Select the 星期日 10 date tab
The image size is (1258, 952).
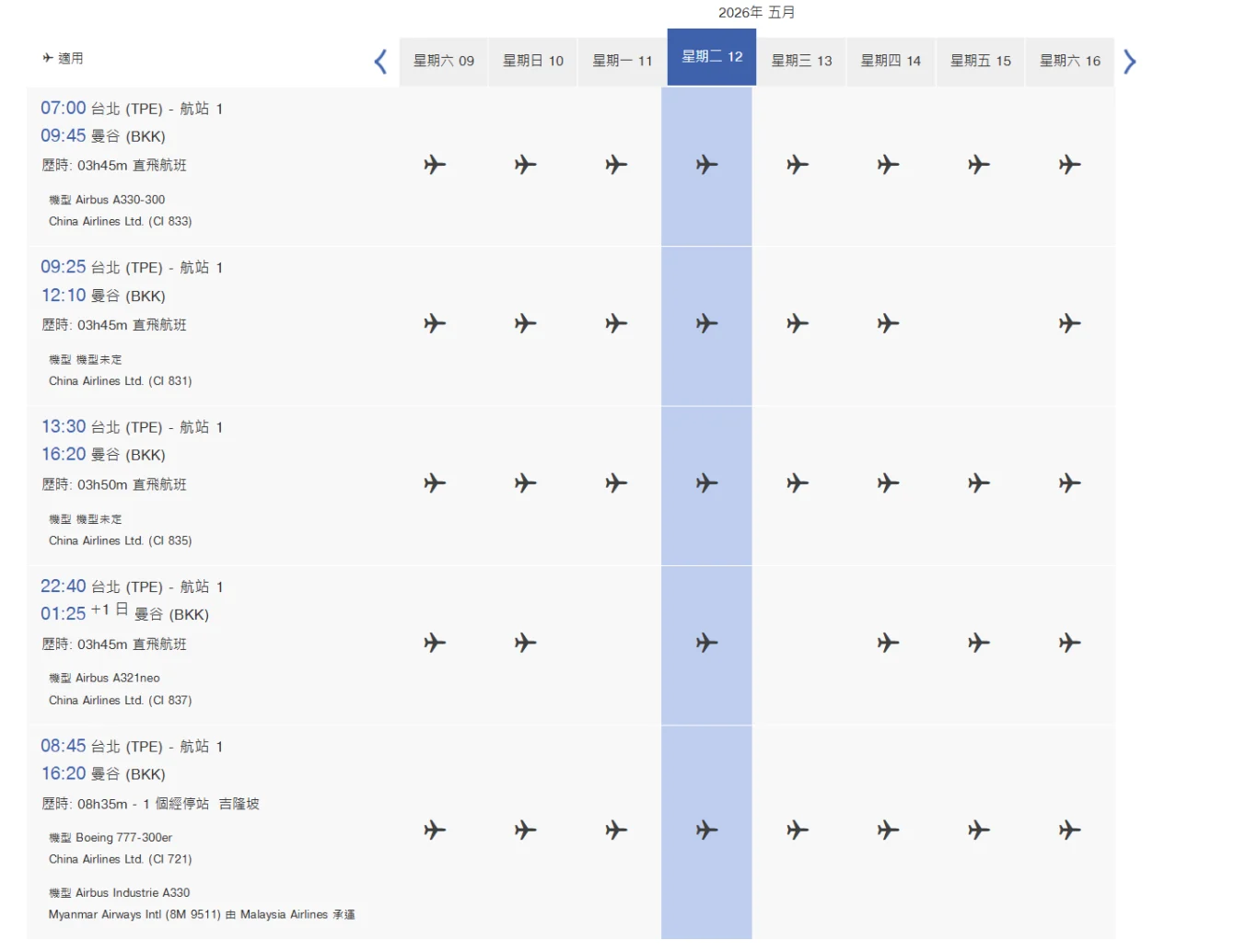pos(532,61)
